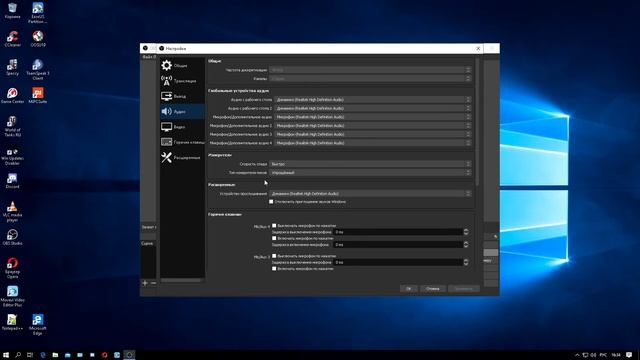Open the VLC media player desktop icon

coord(12,211)
